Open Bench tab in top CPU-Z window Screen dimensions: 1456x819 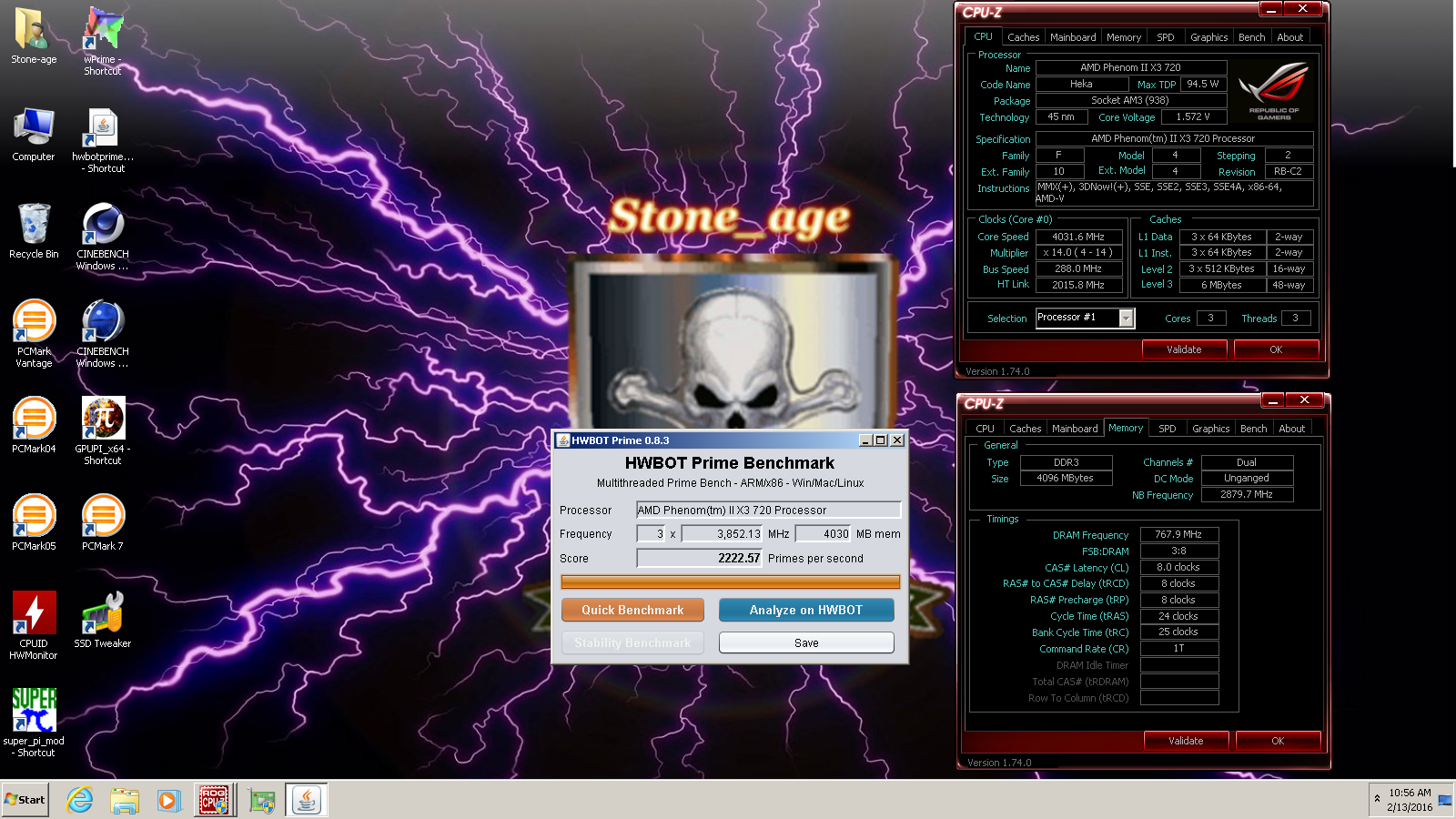1252,37
